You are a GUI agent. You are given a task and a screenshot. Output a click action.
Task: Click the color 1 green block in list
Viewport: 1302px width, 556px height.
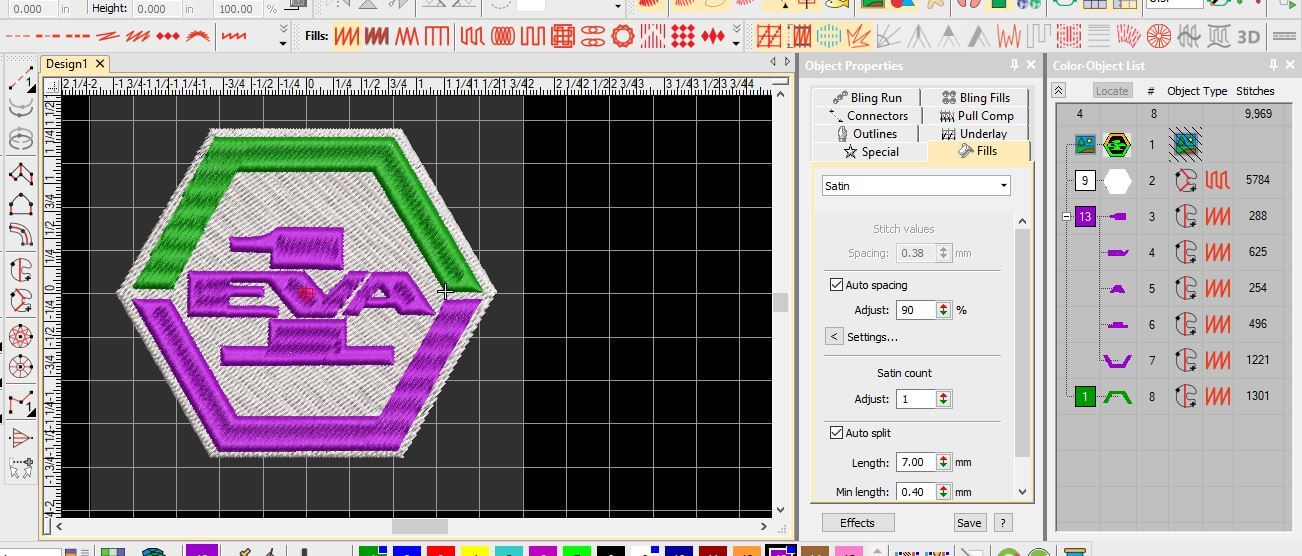coord(1085,396)
